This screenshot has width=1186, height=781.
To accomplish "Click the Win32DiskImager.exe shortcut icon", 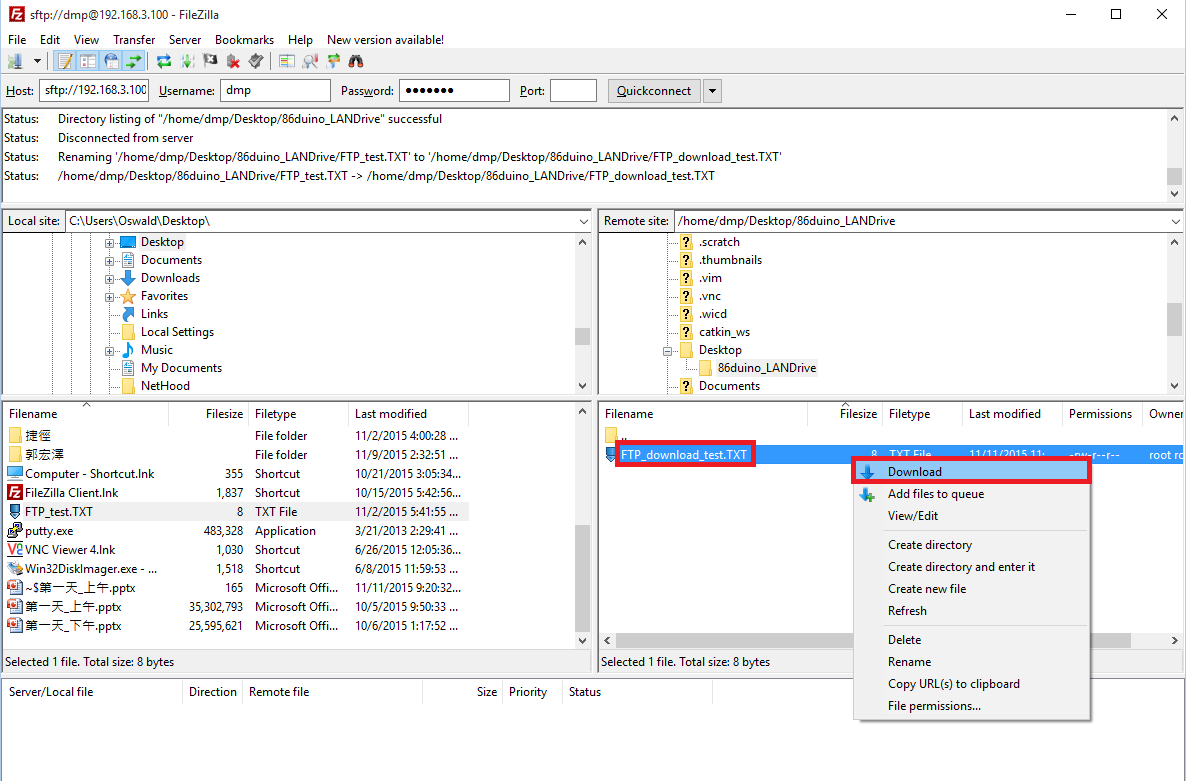I will [15, 569].
